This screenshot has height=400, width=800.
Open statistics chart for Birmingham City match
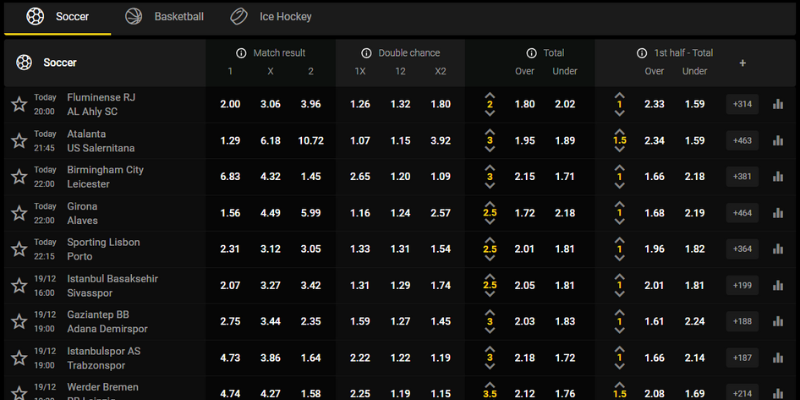click(778, 176)
